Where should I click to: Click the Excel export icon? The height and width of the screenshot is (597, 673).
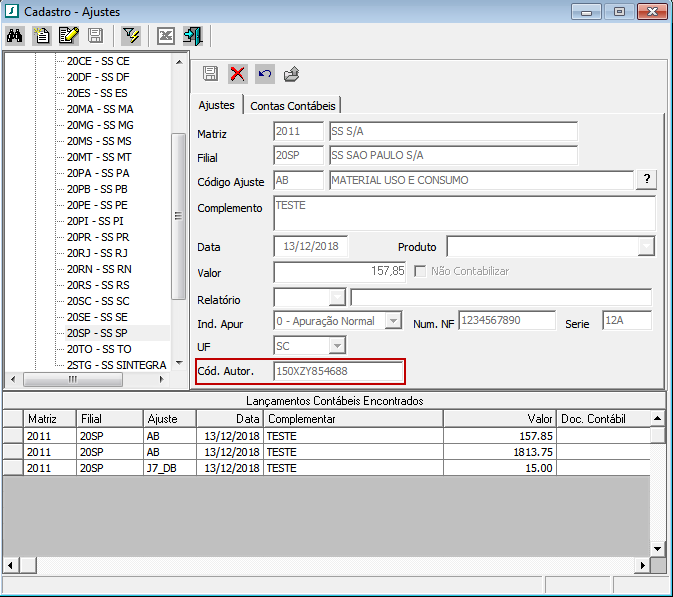tap(166, 37)
